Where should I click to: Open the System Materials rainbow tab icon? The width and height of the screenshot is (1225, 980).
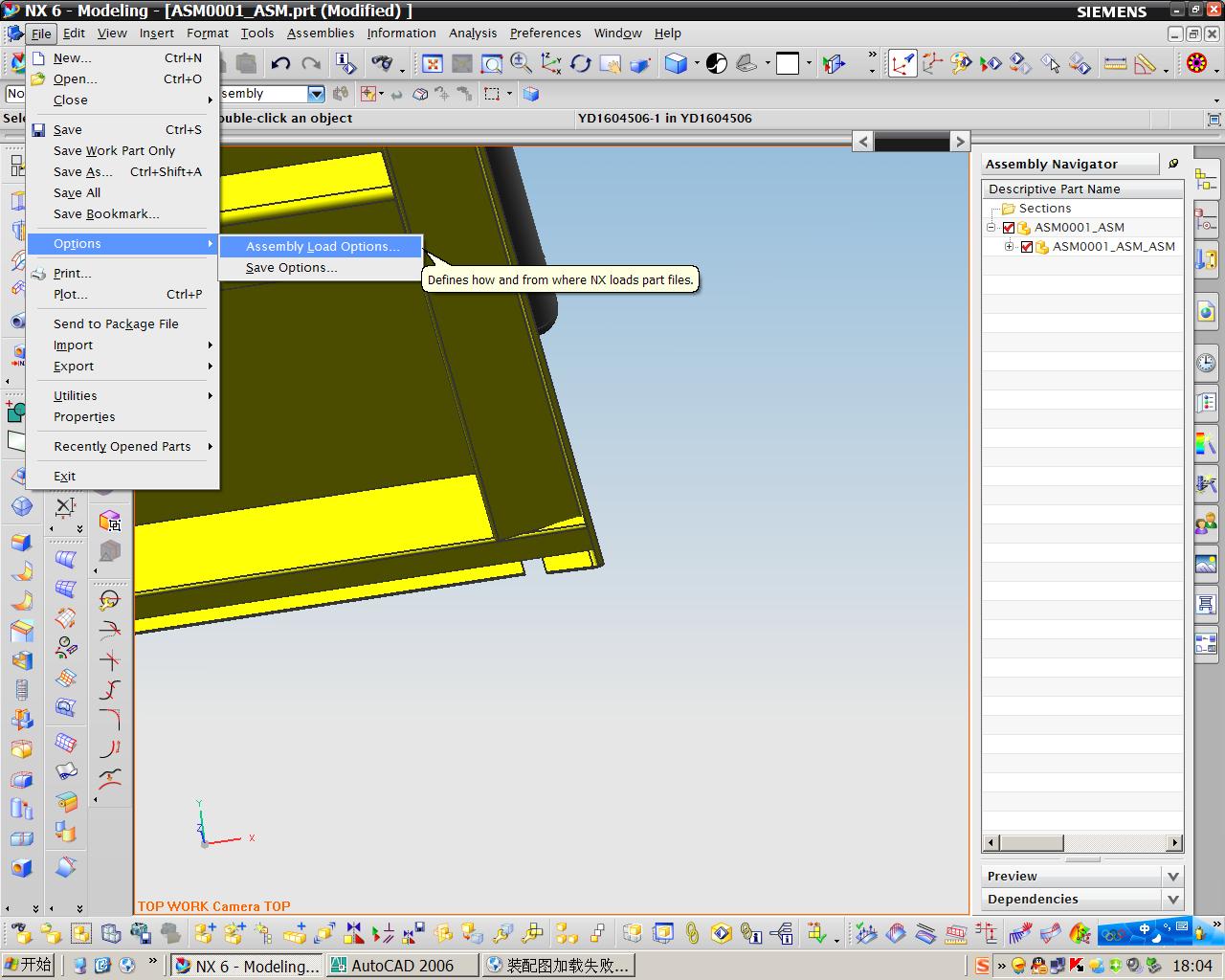coord(1206,443)
